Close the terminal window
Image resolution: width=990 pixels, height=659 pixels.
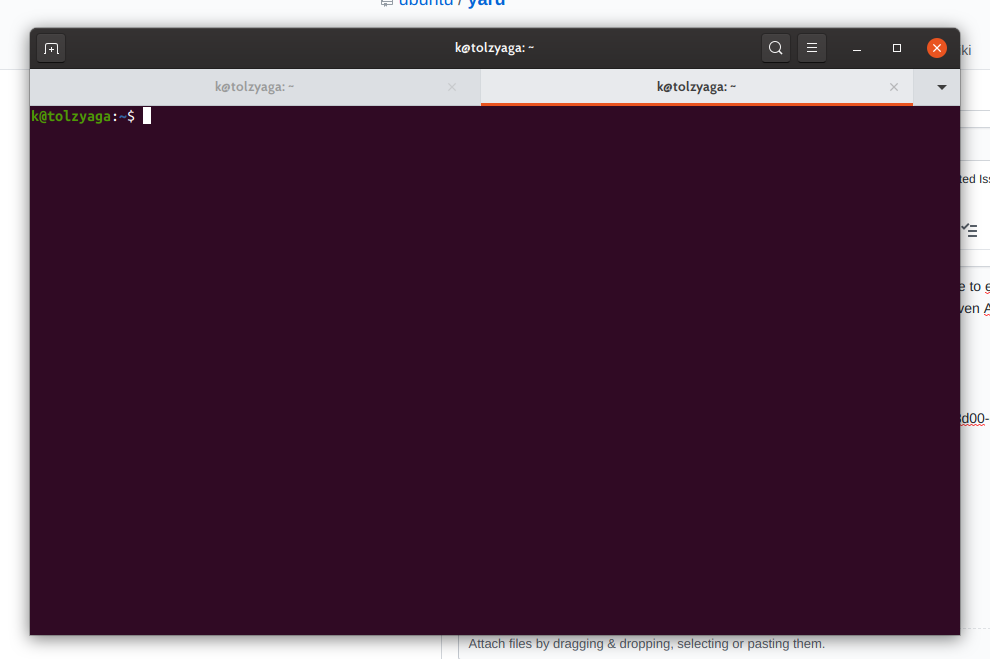[x=936, y=48]
